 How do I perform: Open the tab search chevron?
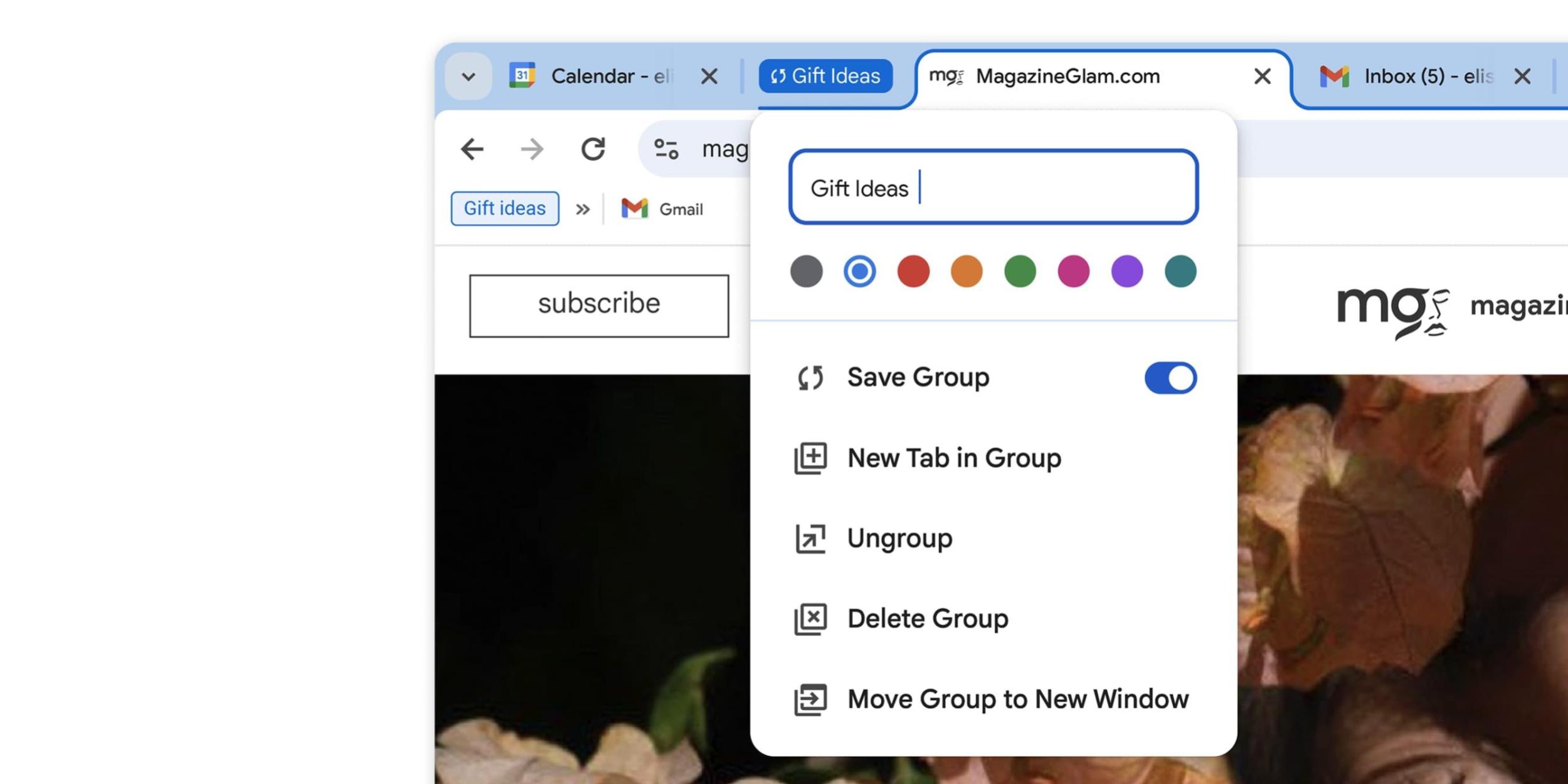(468, 76)
